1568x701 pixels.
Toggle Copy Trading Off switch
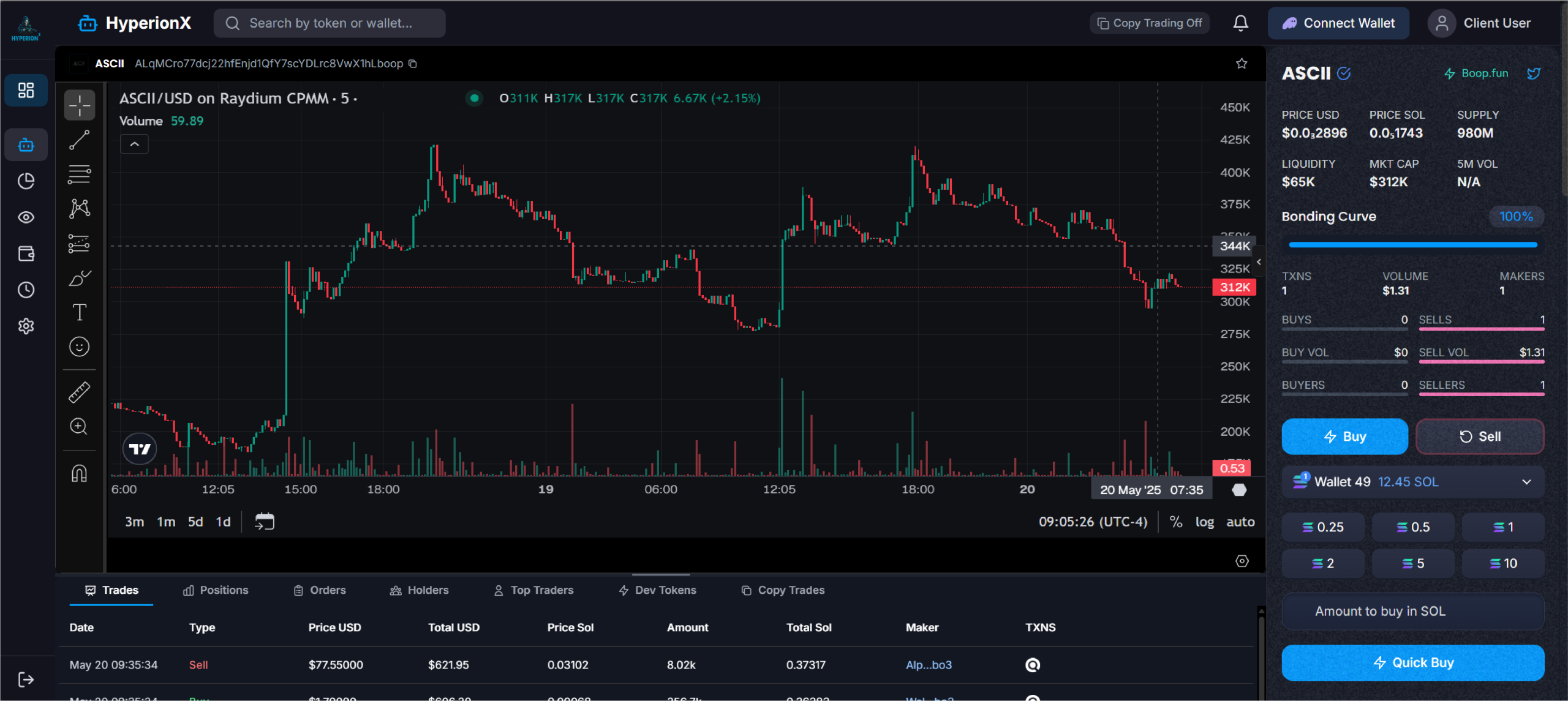(x=1149, y=23)
